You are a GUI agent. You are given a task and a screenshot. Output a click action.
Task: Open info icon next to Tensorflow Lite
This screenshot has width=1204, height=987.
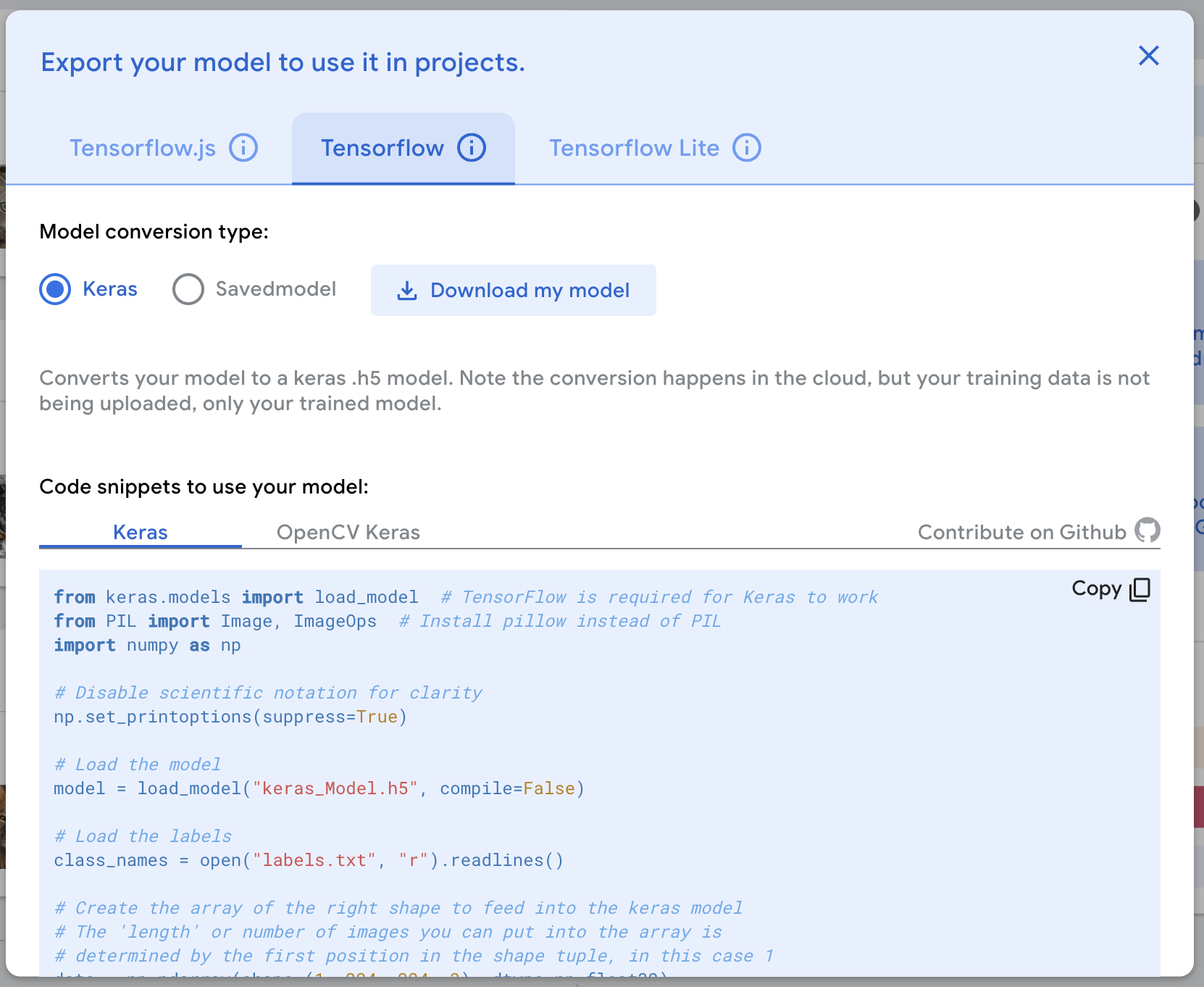[x=747, y=148]
